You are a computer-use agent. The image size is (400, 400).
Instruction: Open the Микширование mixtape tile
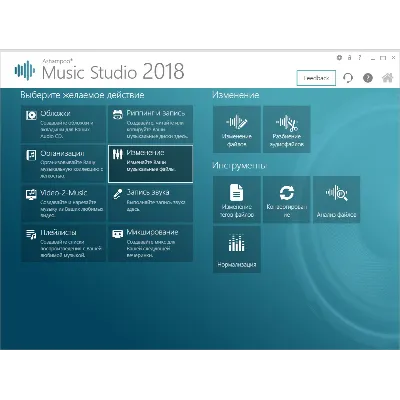(150, 243)
